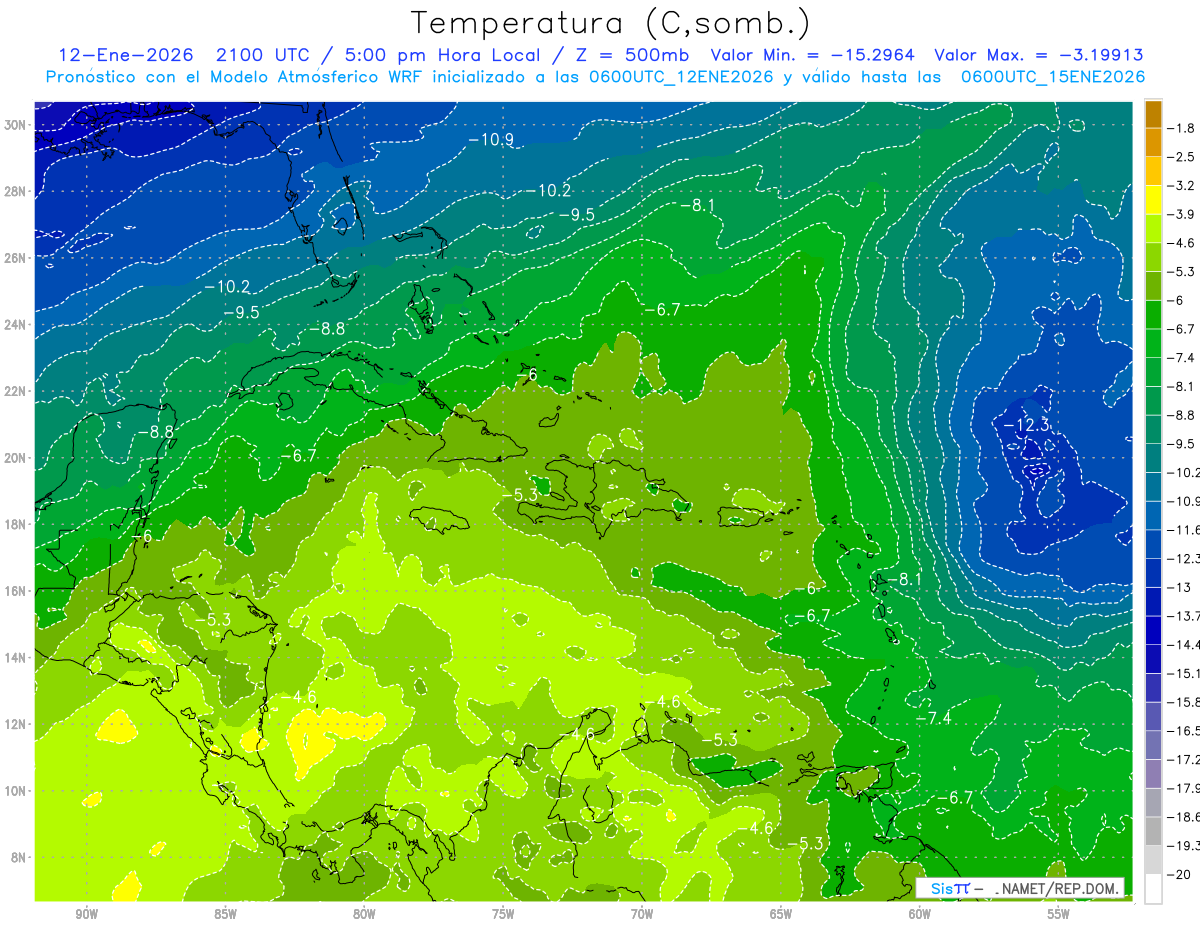
Task: Click the -13 value in color legend
Action: (1178, 586)
